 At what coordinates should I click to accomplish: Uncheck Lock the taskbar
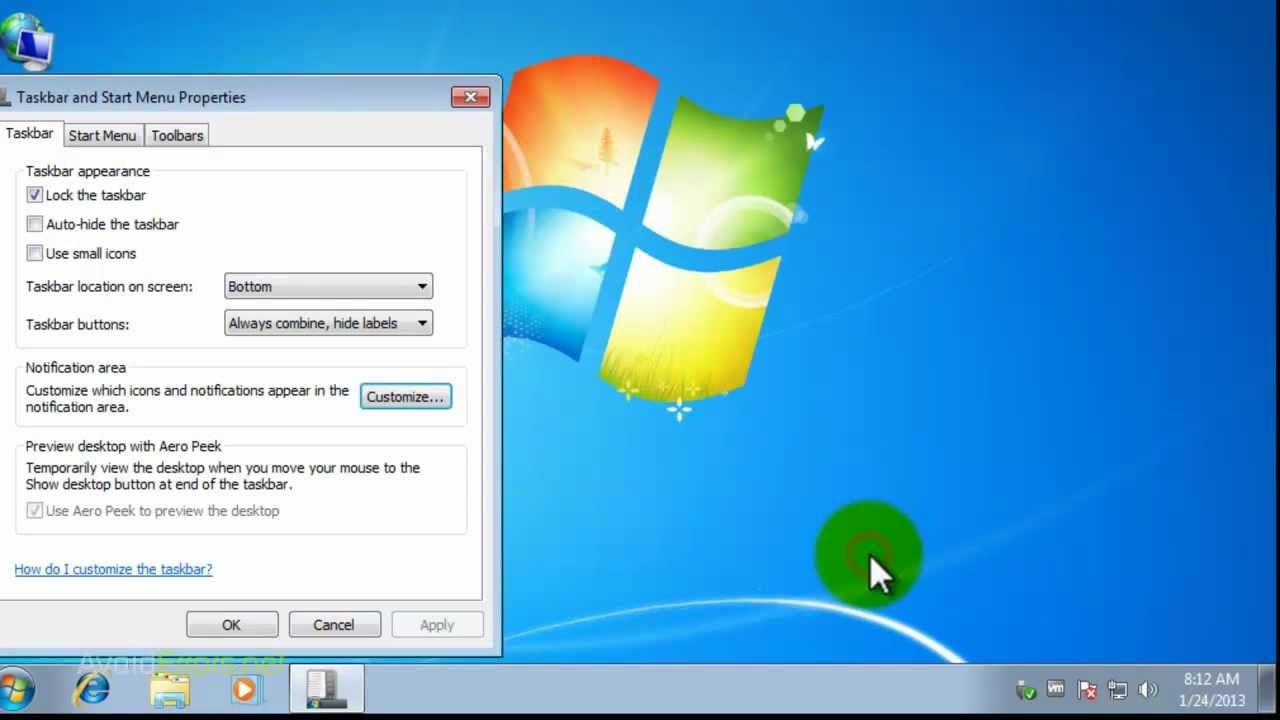coord(34,195)
